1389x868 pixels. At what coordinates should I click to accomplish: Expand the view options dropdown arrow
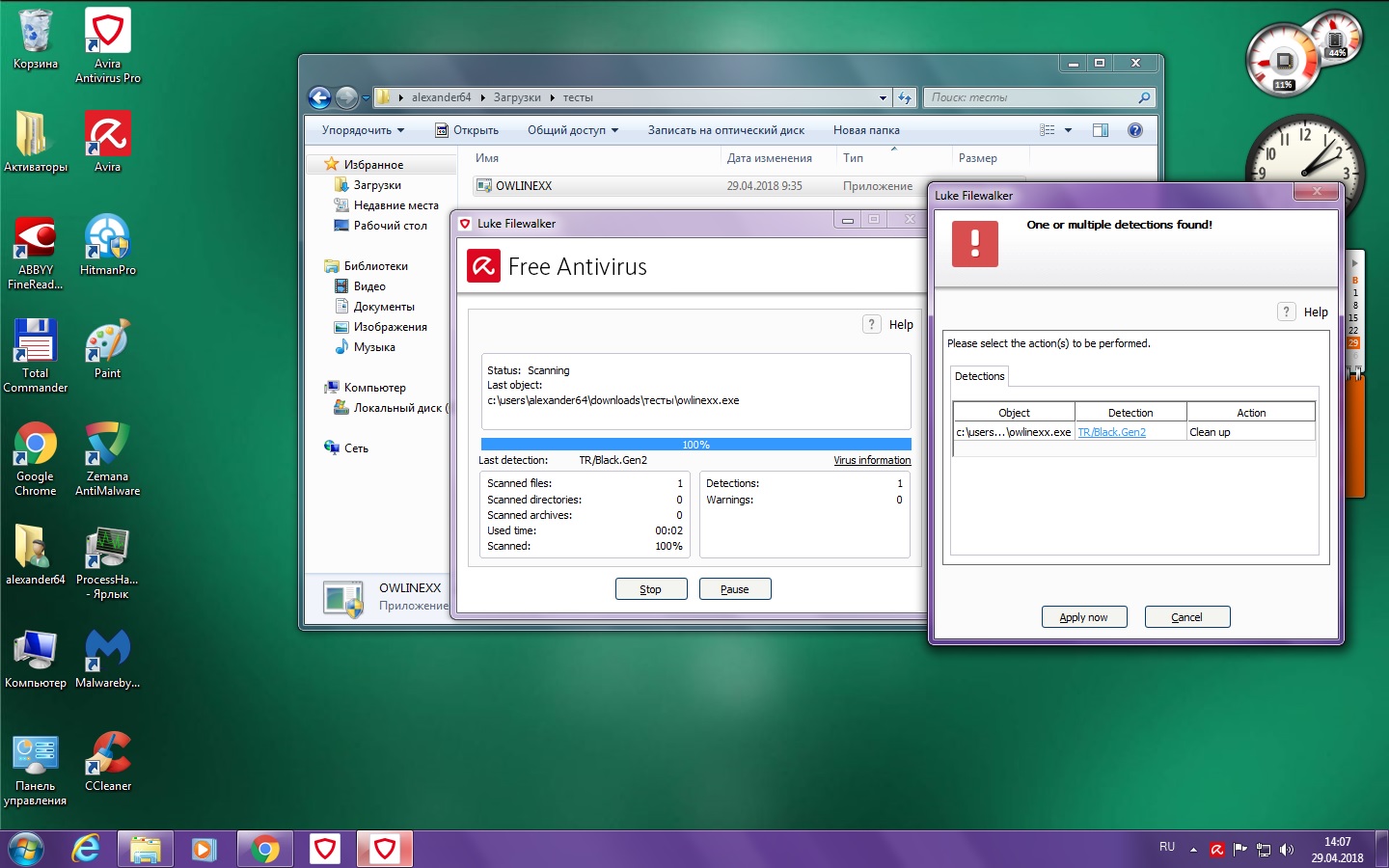pos(1068,130)
